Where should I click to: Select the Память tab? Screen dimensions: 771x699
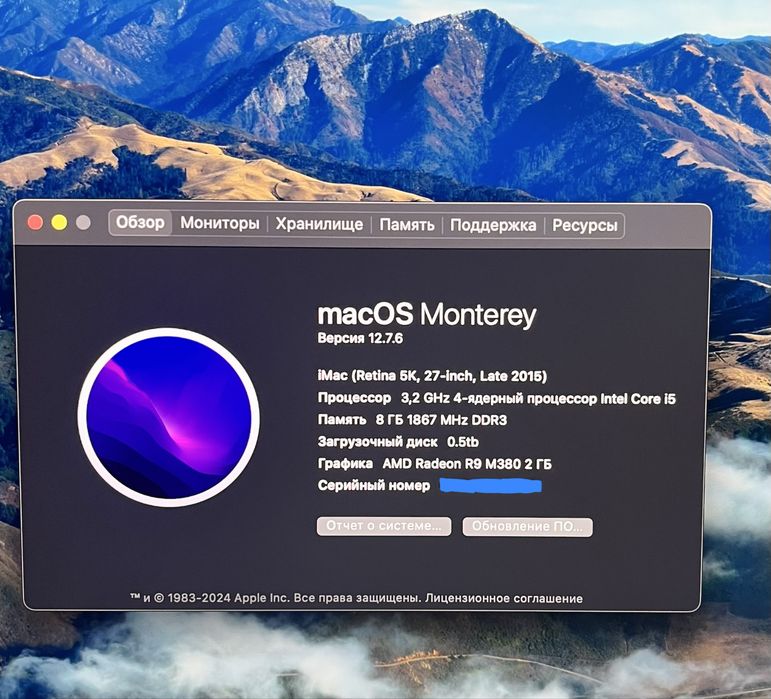[407, 225]
